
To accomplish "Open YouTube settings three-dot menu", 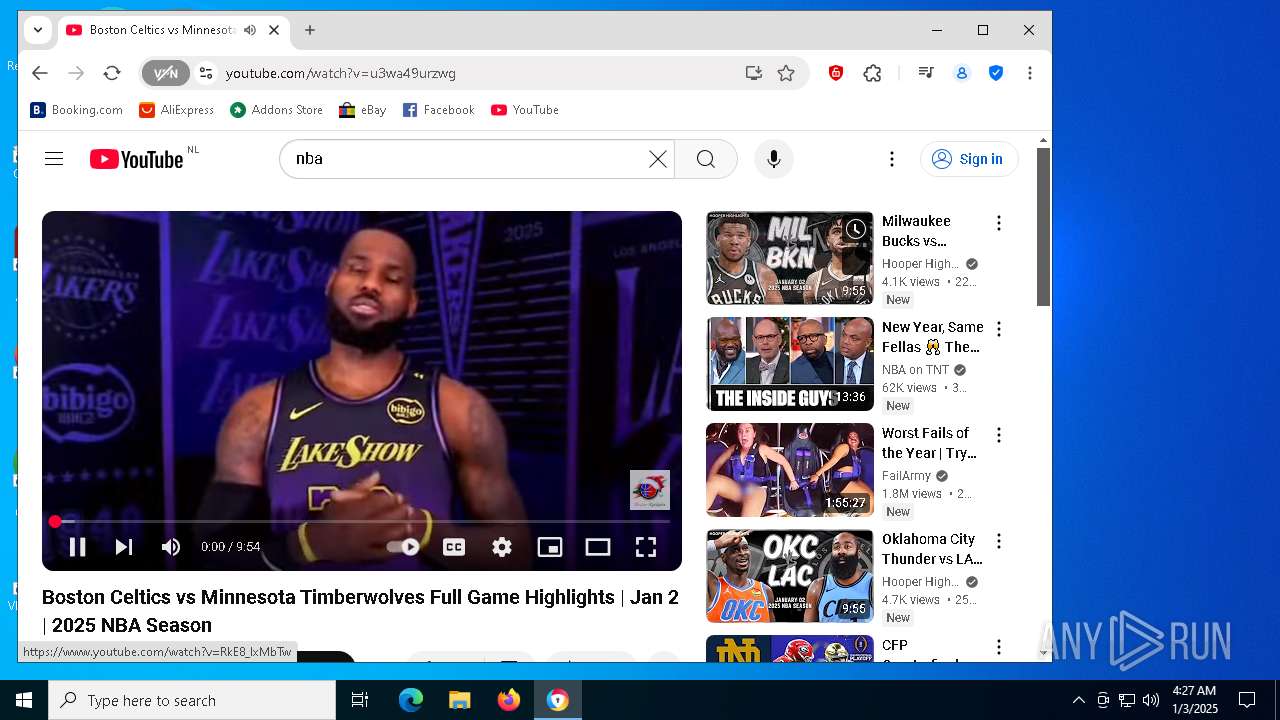I will (x=892, y=159).
